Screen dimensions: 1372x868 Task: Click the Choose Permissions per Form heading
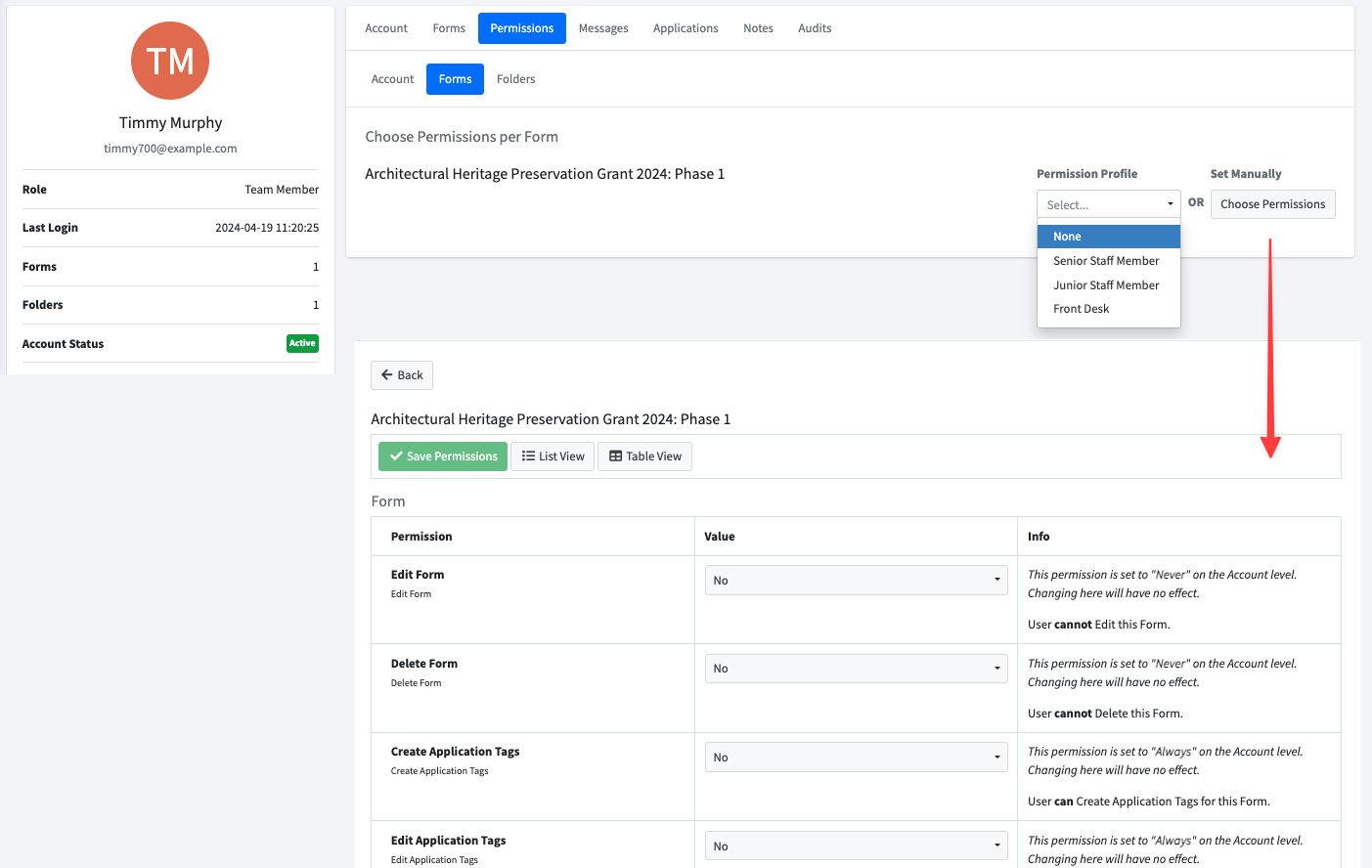coord(462,137)
